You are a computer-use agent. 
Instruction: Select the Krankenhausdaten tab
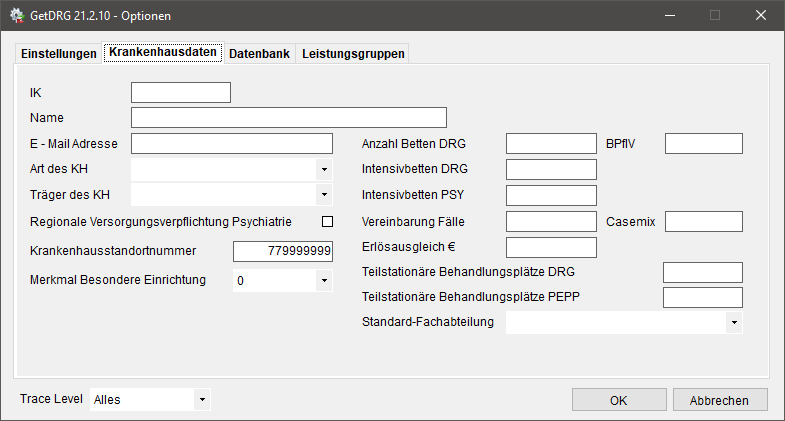pyautogui.click(x=162, y=53)
